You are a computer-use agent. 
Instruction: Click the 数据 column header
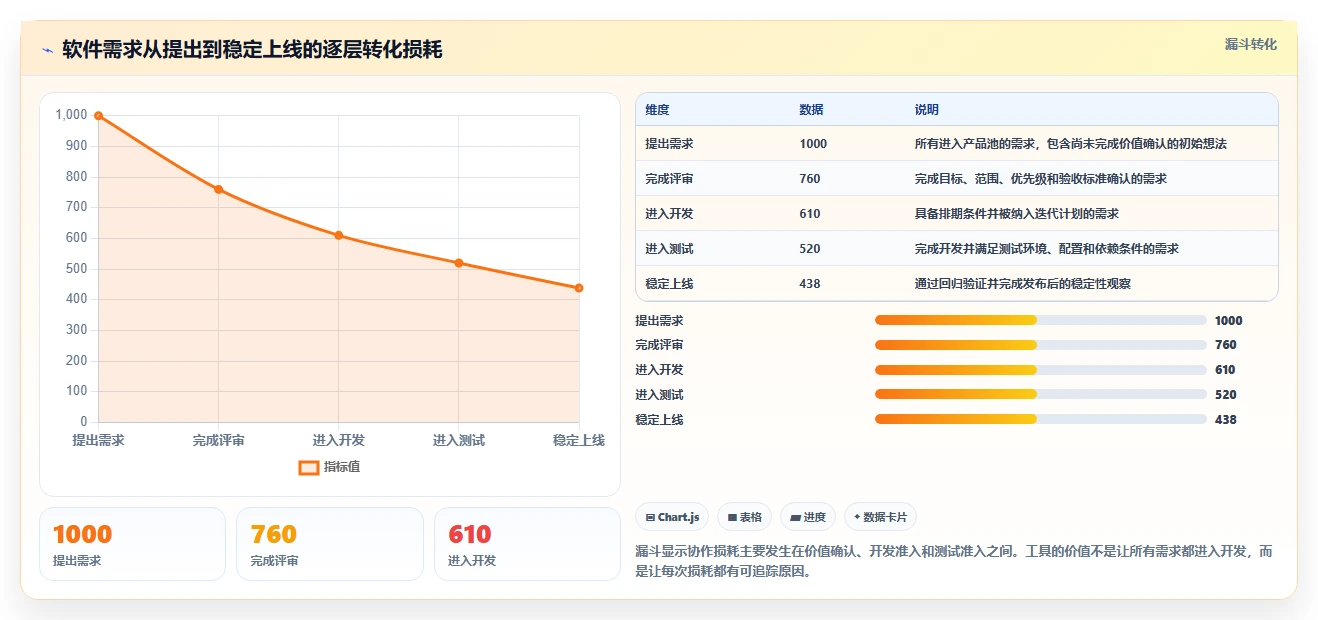coord(812,110)
